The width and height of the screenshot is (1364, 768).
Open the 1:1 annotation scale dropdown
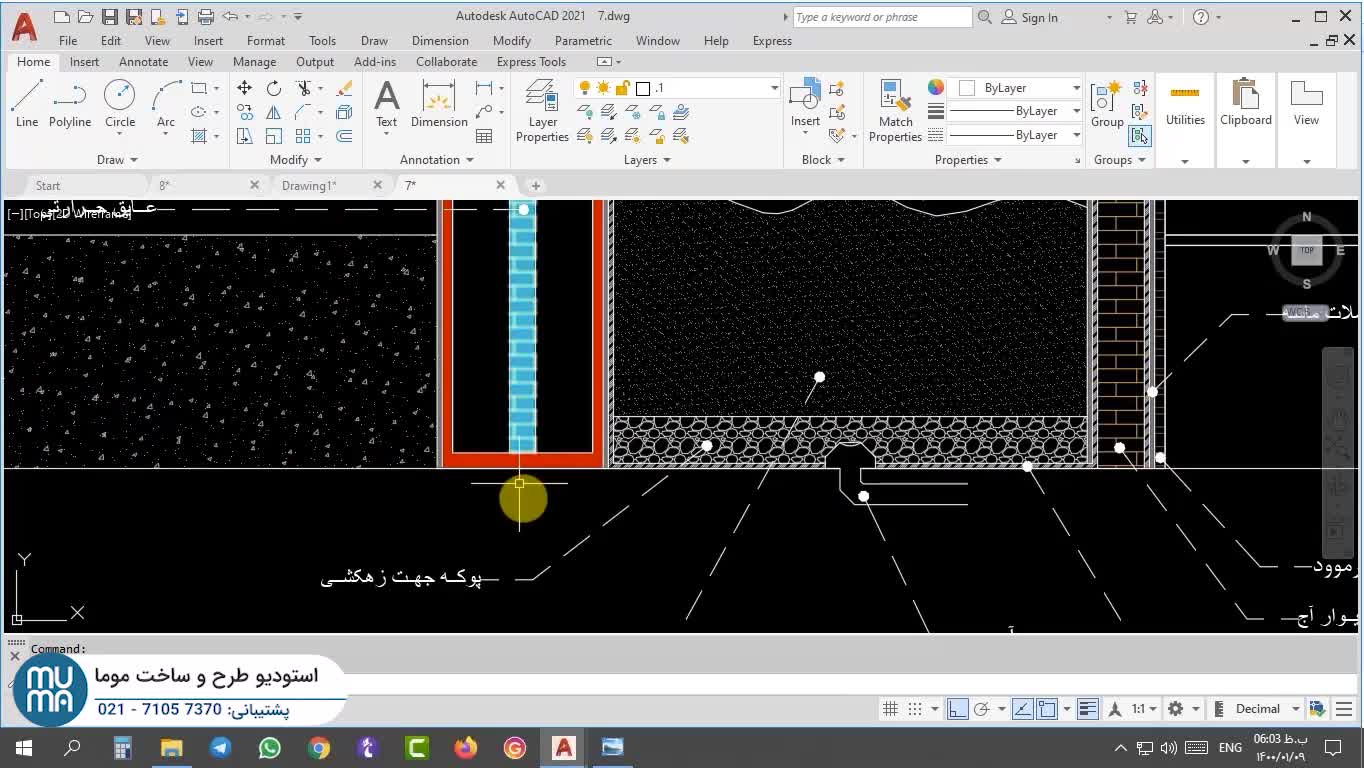coord(1144,709)
